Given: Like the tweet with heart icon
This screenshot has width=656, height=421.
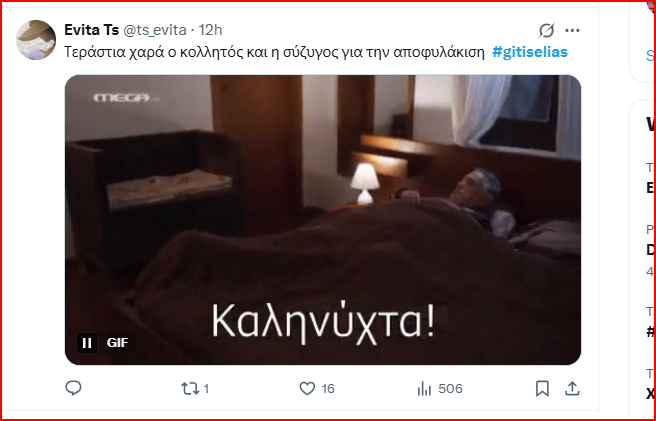Looking at the screenshot, I should coord(307,389).
